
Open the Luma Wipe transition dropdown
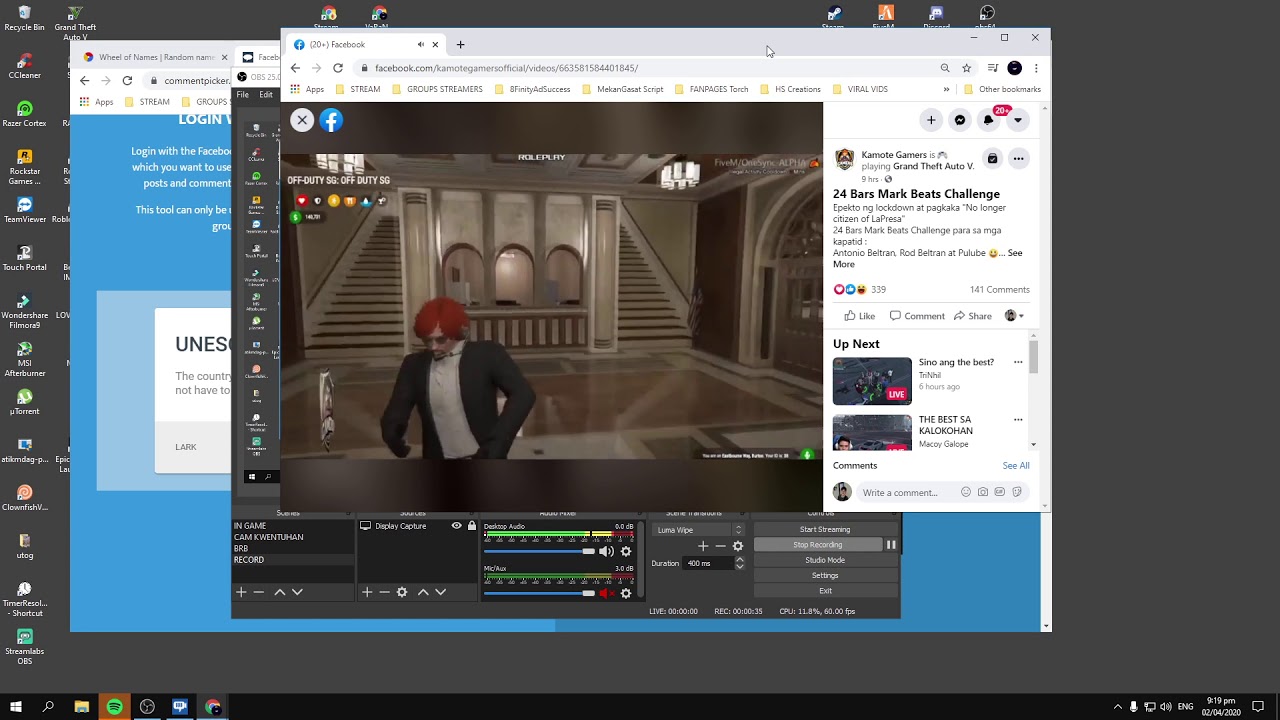(x=699, y=530)
